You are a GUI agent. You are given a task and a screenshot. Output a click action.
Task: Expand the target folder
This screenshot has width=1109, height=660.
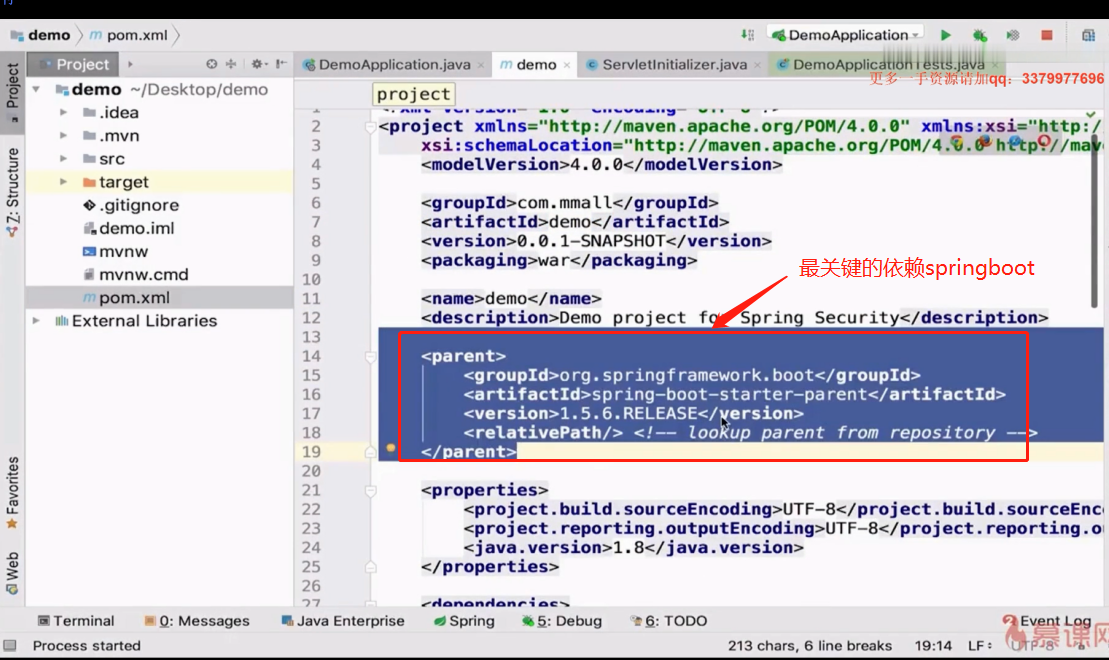[x=63, y=182]
